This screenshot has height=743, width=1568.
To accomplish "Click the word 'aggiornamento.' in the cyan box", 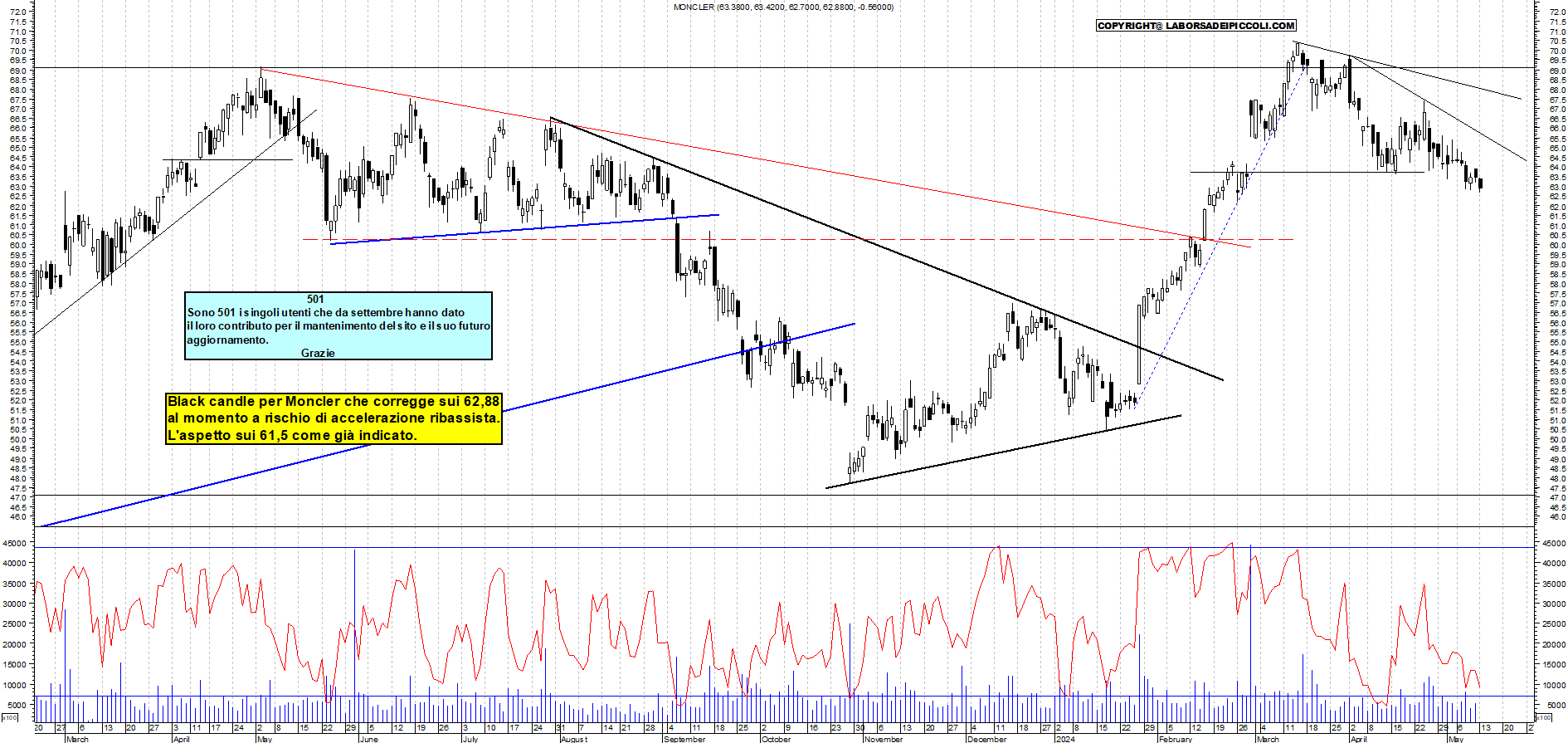I will point(227,340).
